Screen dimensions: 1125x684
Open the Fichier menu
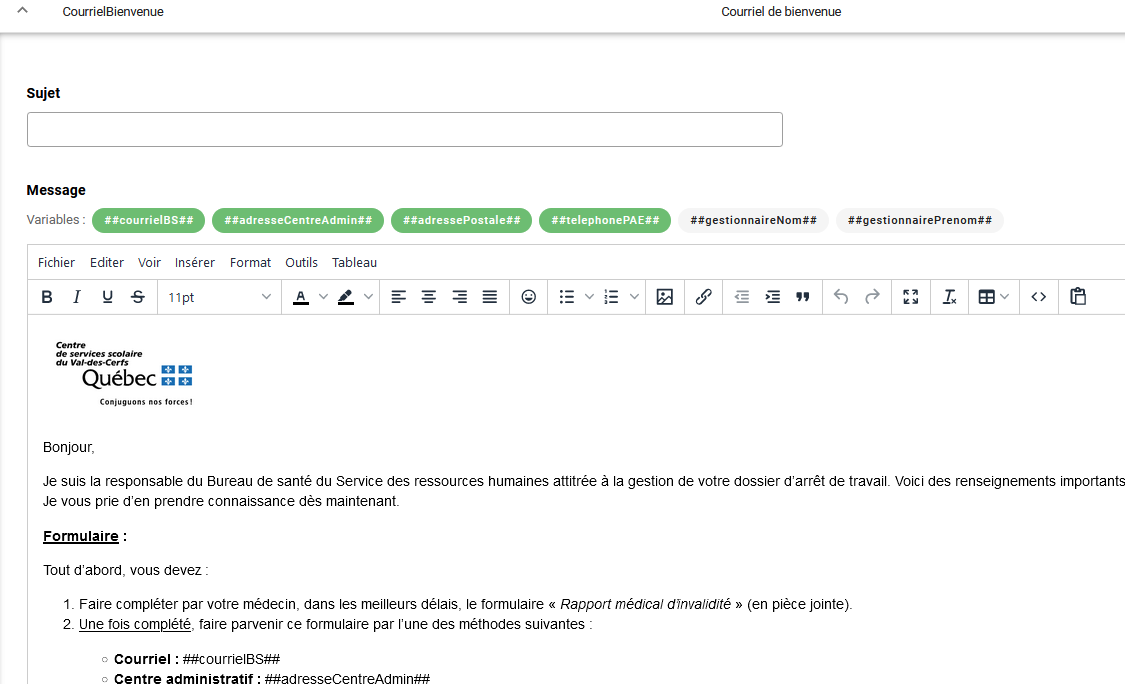coord(56,262)
